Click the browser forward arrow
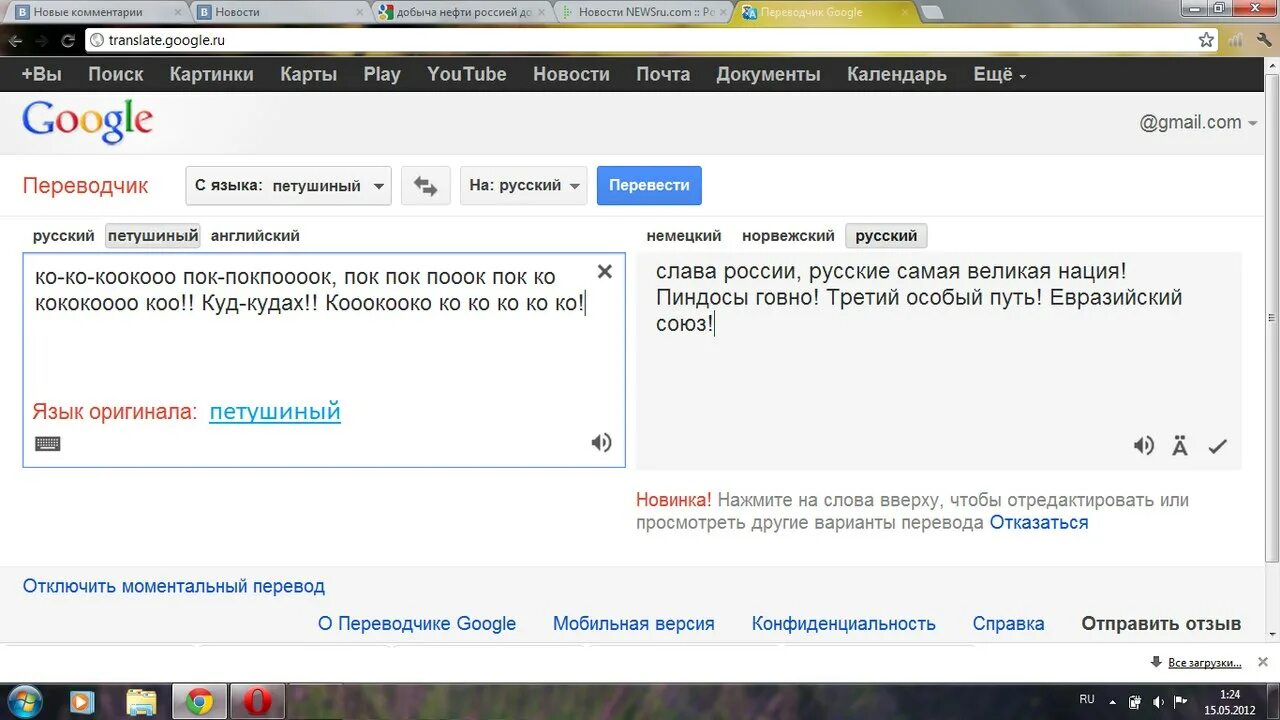Image resolution: width=1280 pixels, height=720 pixels. click(x=41, y=41)
